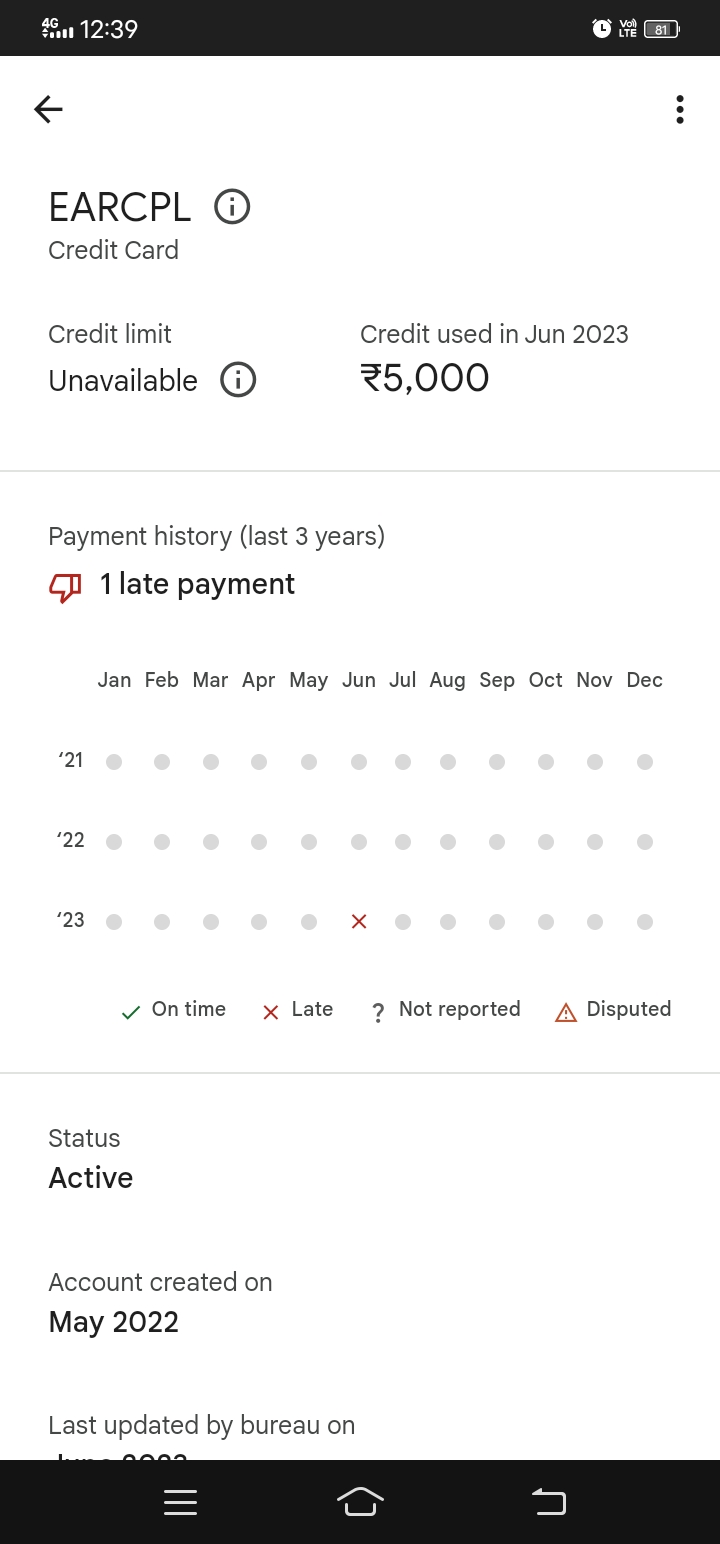Tap the May 2022 account creation date

click(114, 1322)
